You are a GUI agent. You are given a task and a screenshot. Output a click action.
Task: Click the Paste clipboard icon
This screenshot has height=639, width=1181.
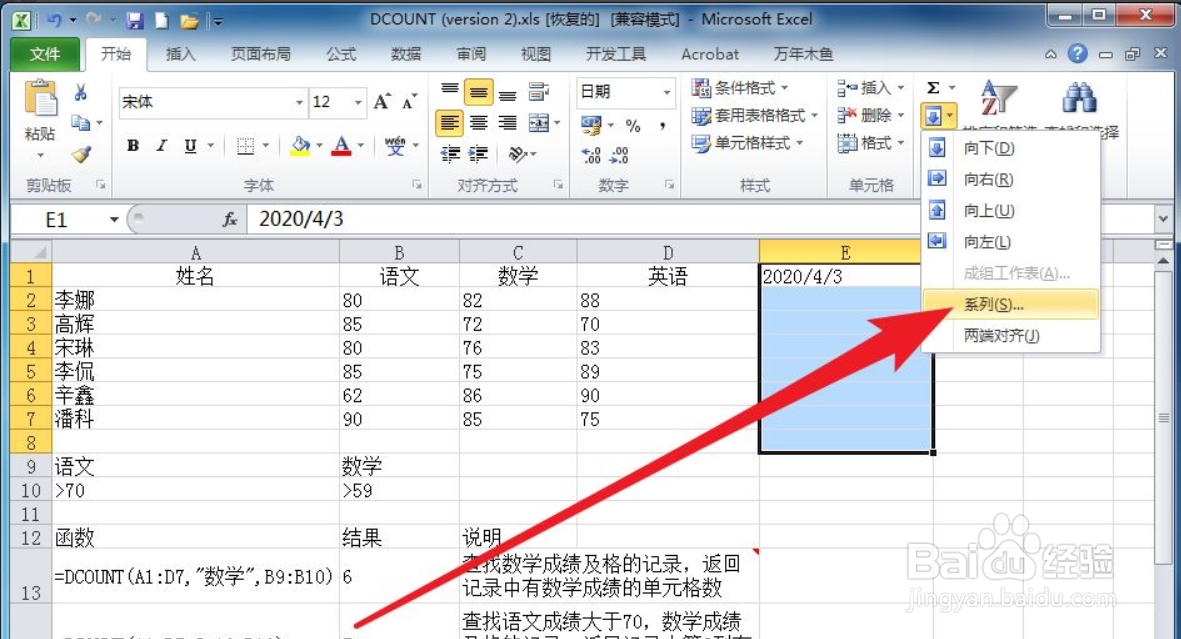click(x=40, y=99)
